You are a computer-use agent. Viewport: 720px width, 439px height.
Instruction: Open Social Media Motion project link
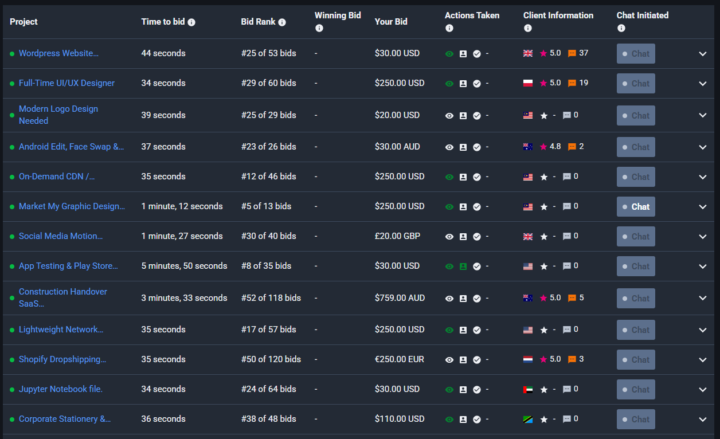(x=61, y=236)
